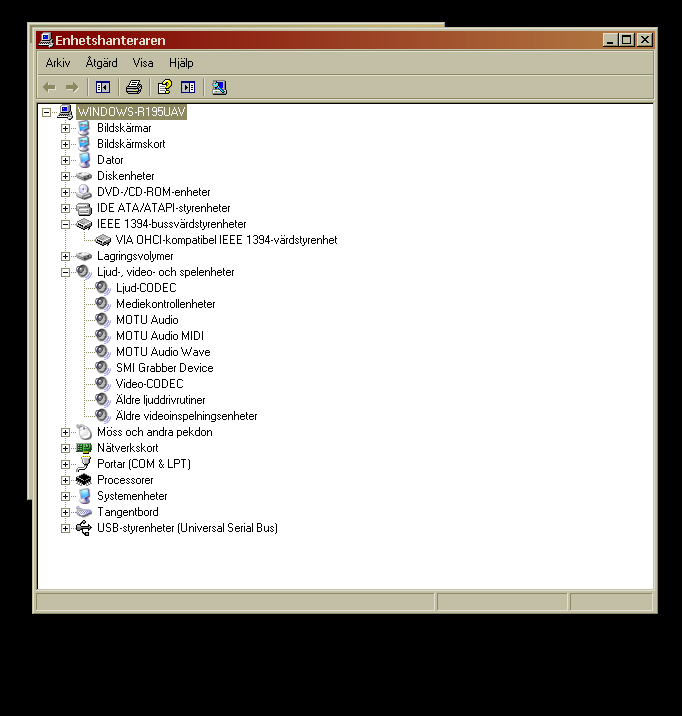Click the Enhetshanteraren title bar system icon
The width and height of the screenshot is (682, 716).
[x=45, y=40]
